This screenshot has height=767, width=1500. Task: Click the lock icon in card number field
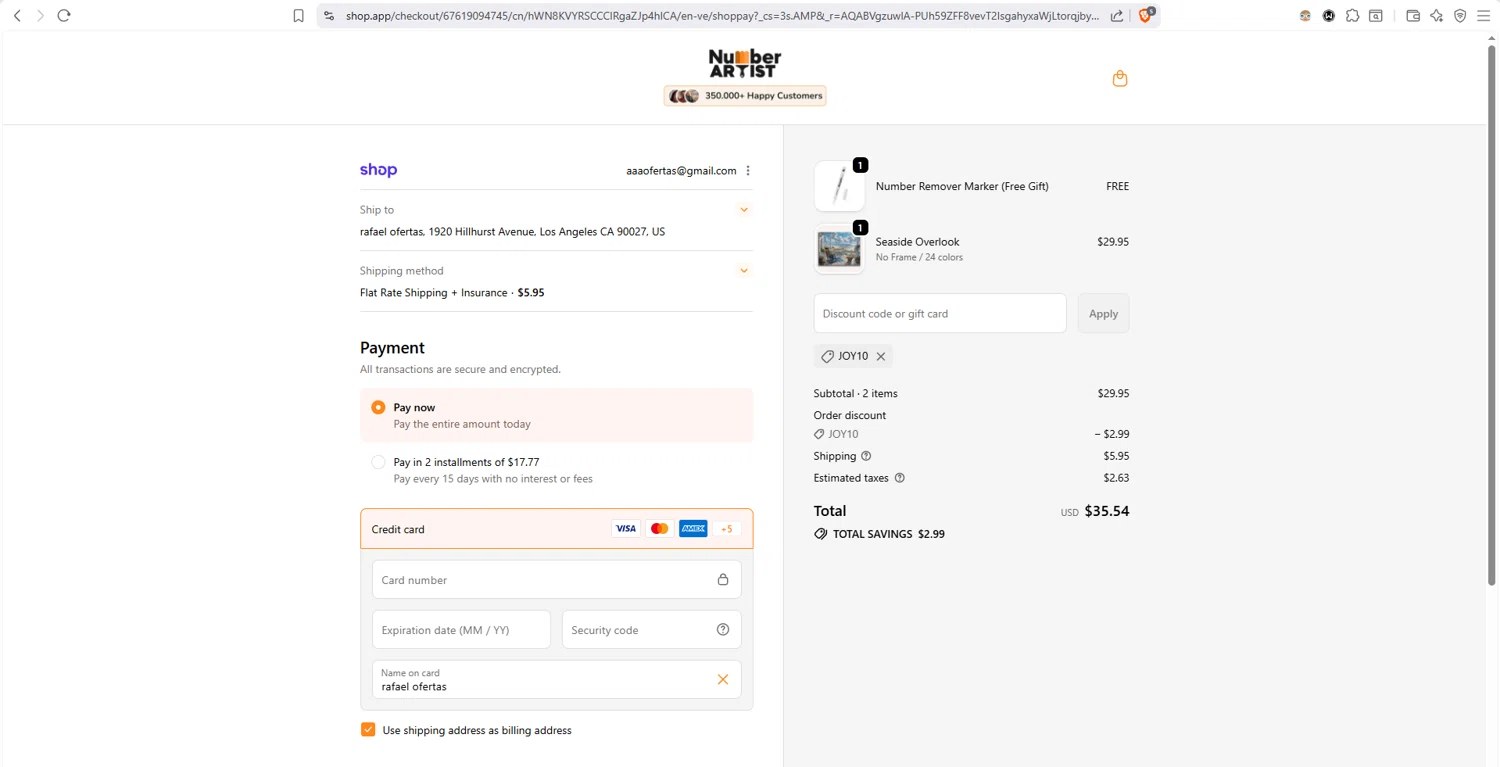click(723, 580)
